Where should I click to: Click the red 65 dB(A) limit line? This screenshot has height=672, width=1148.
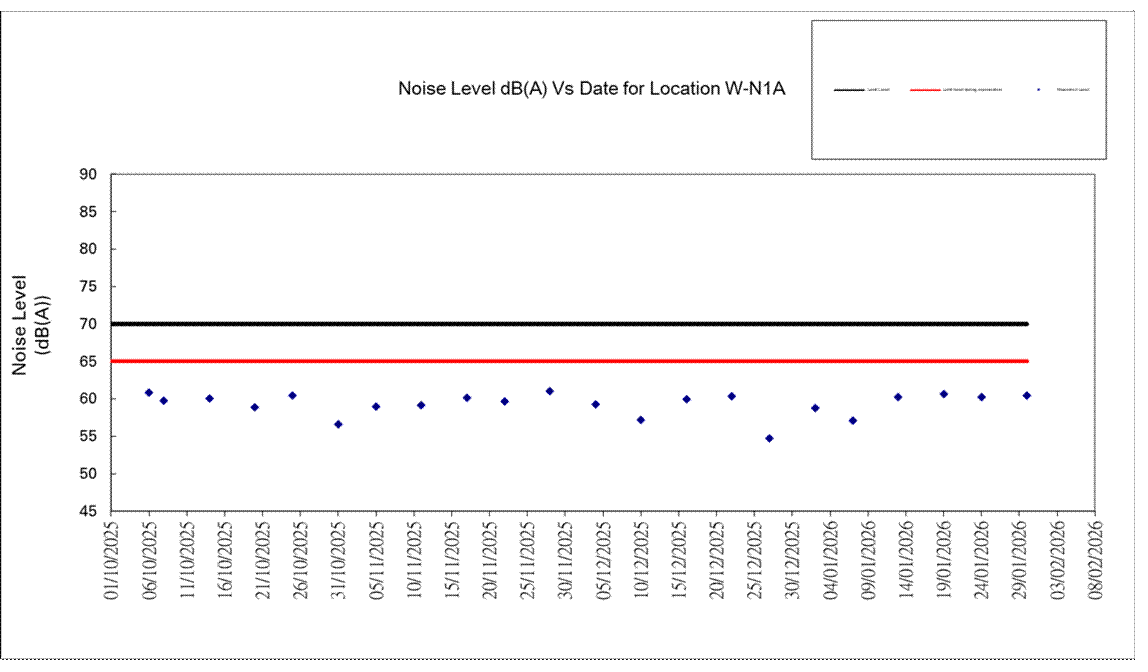[570, 361]
